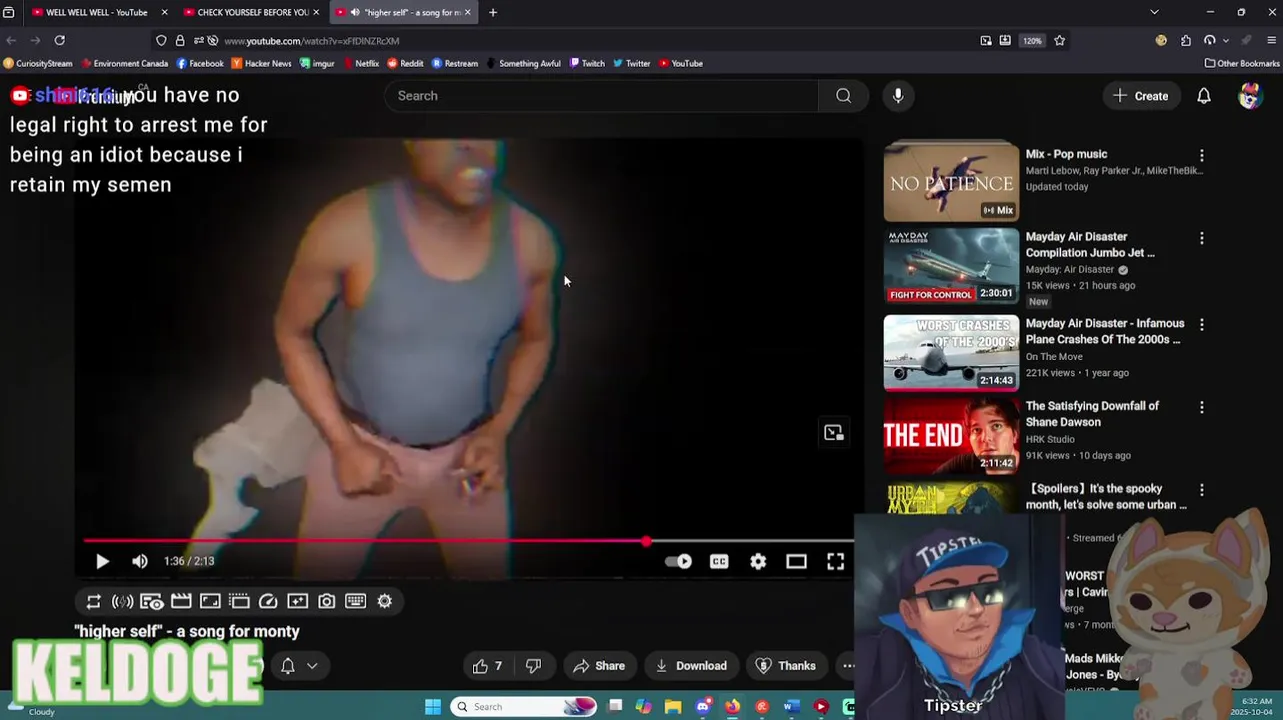Viewport: 1283px width, 720px height.
Task: Expand the subscription notification bell dropdown
Action: tap(299, 666)
